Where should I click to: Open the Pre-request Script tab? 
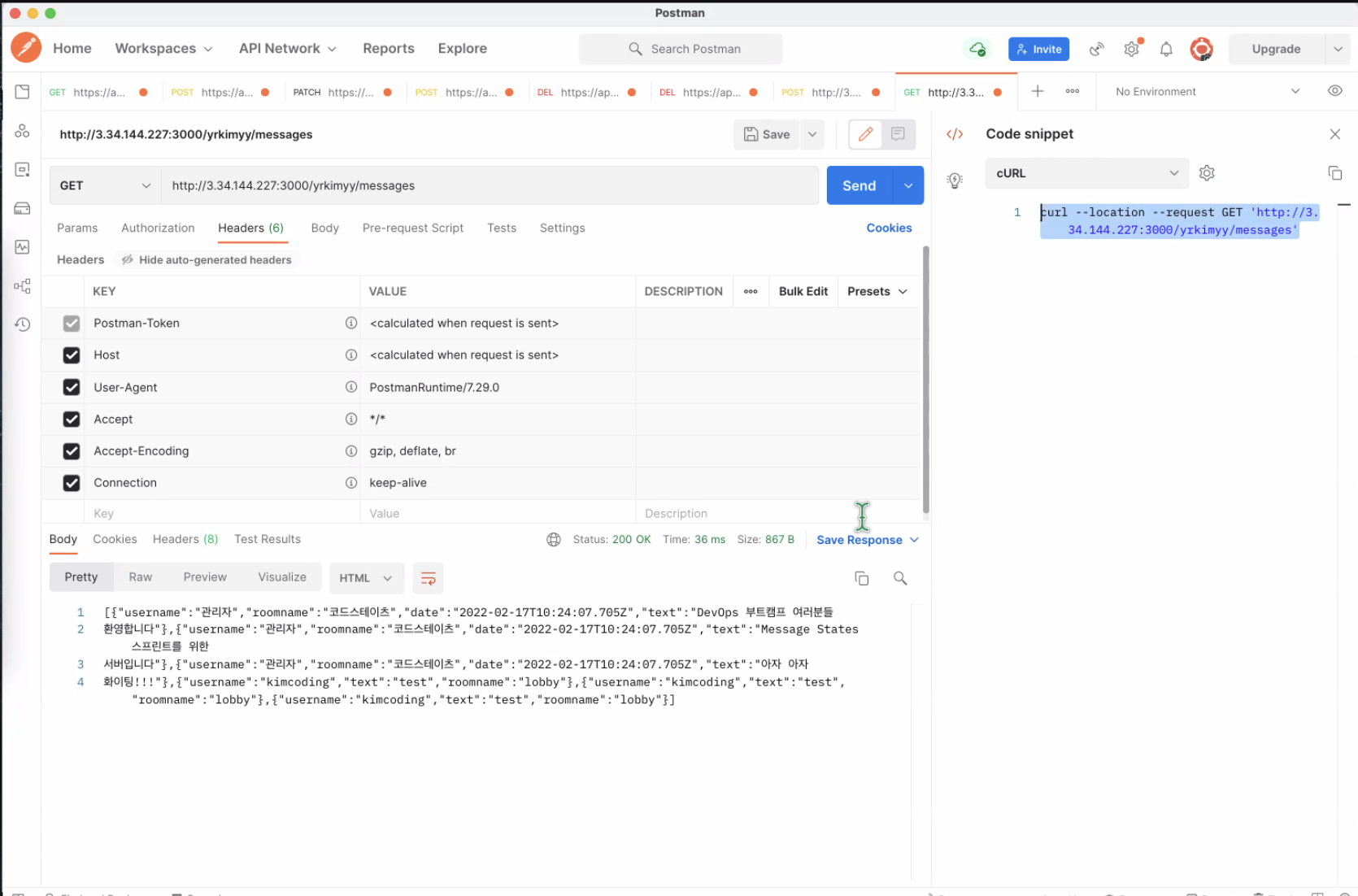click(412, 228)
